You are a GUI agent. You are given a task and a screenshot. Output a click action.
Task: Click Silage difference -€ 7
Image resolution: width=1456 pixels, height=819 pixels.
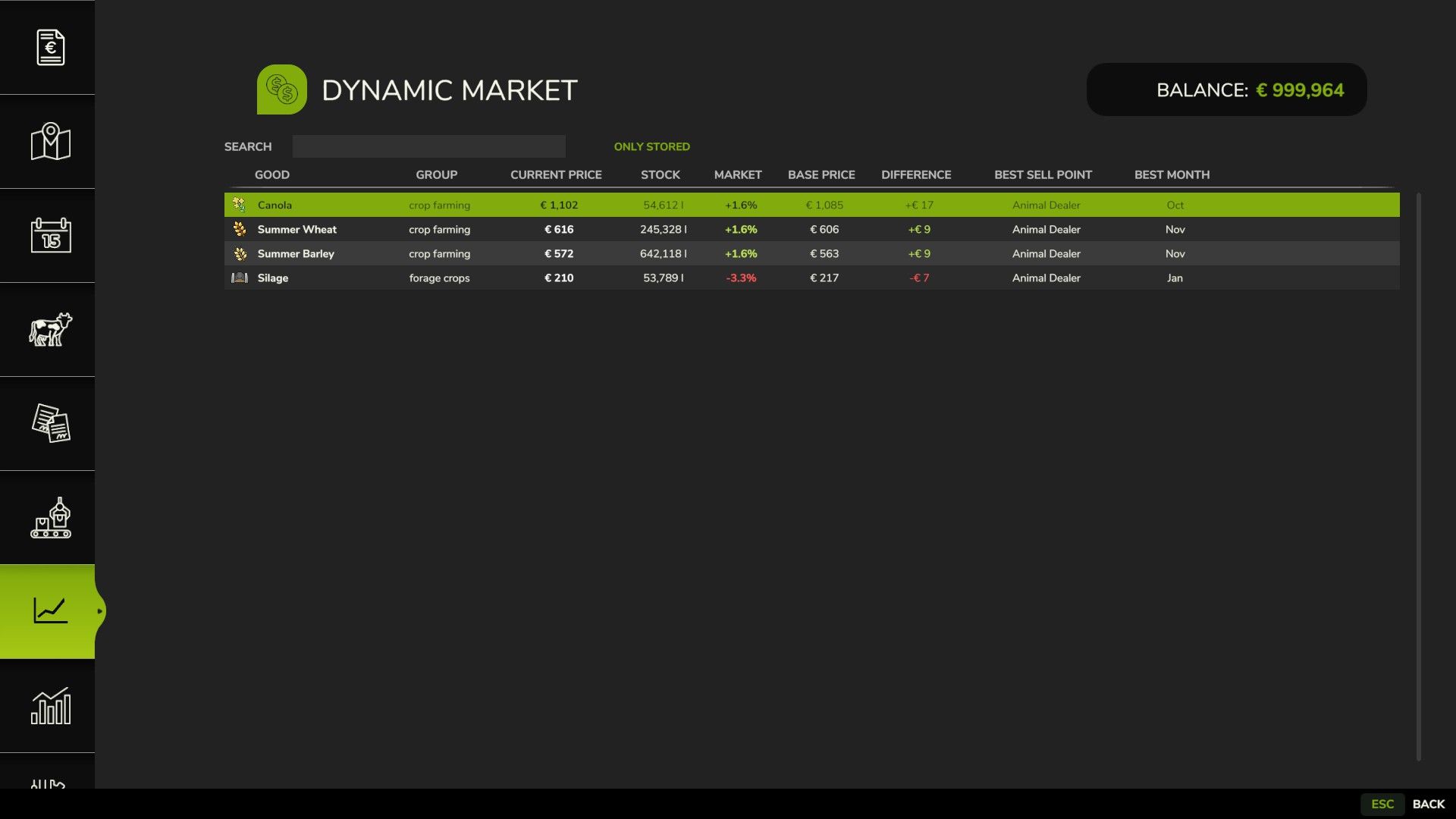pos(919,278)
